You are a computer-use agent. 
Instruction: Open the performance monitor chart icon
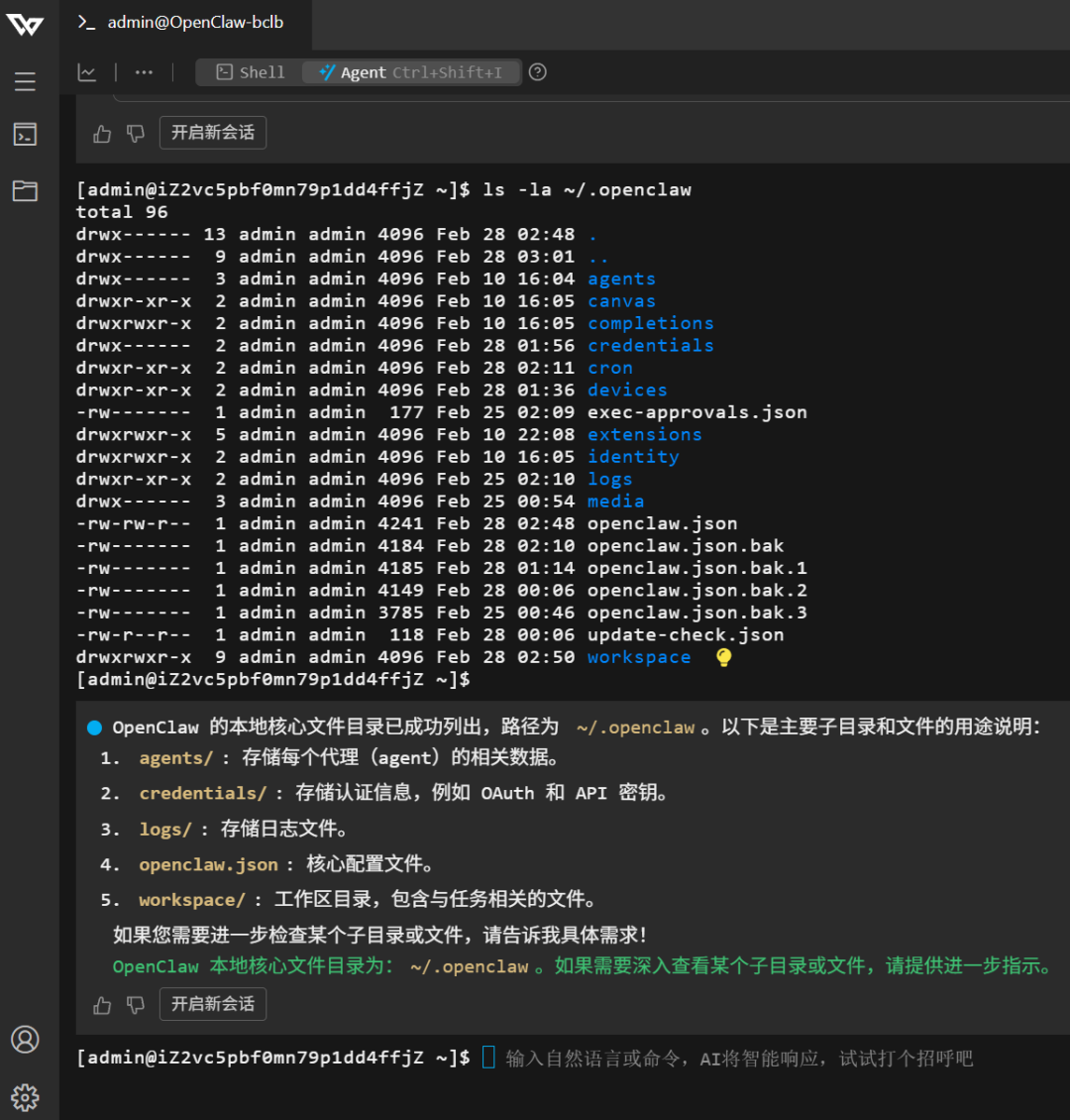coord(86,72)
